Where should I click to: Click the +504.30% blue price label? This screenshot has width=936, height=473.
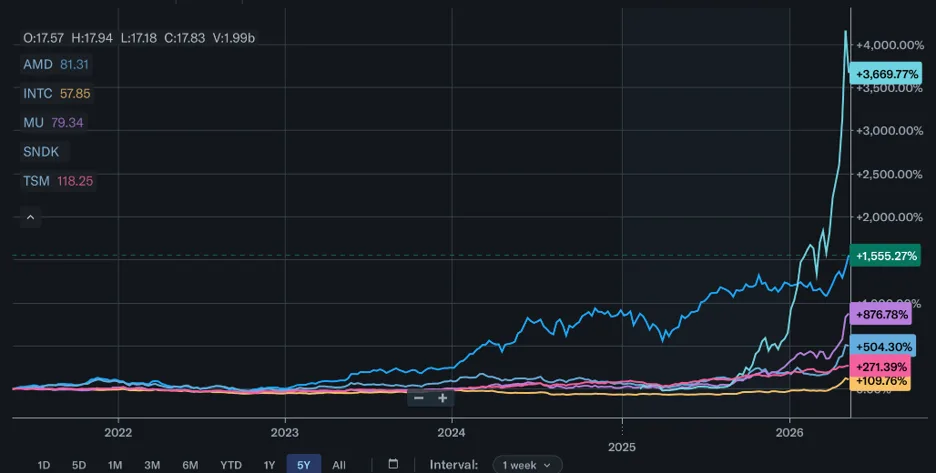882,346
